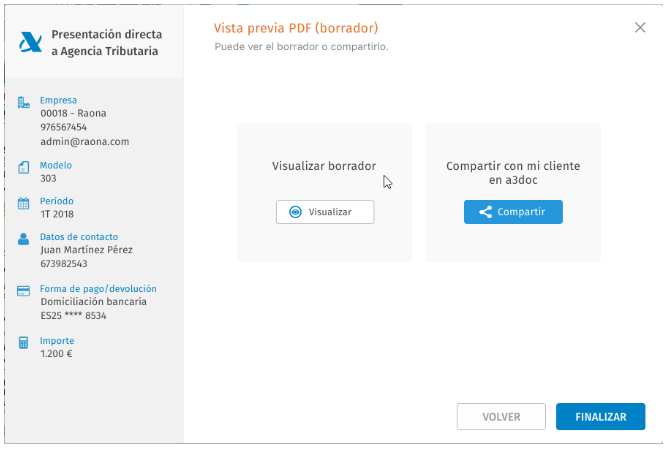The width and height of the screenshot is (671, 449).
Task: Click the Periodo calendar icon
Action: (24, 203)
